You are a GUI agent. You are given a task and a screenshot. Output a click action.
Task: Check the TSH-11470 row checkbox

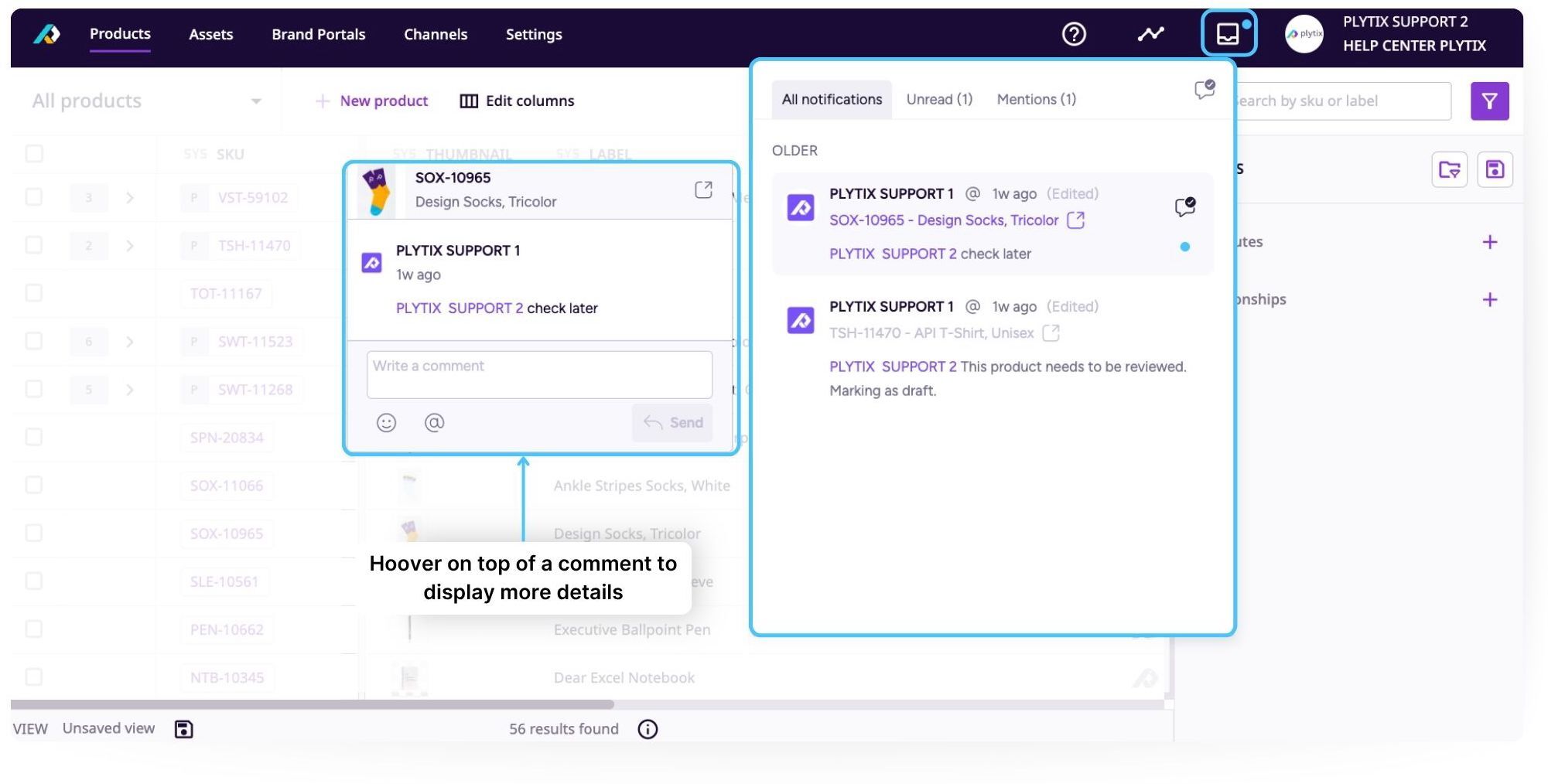point(34,245)
